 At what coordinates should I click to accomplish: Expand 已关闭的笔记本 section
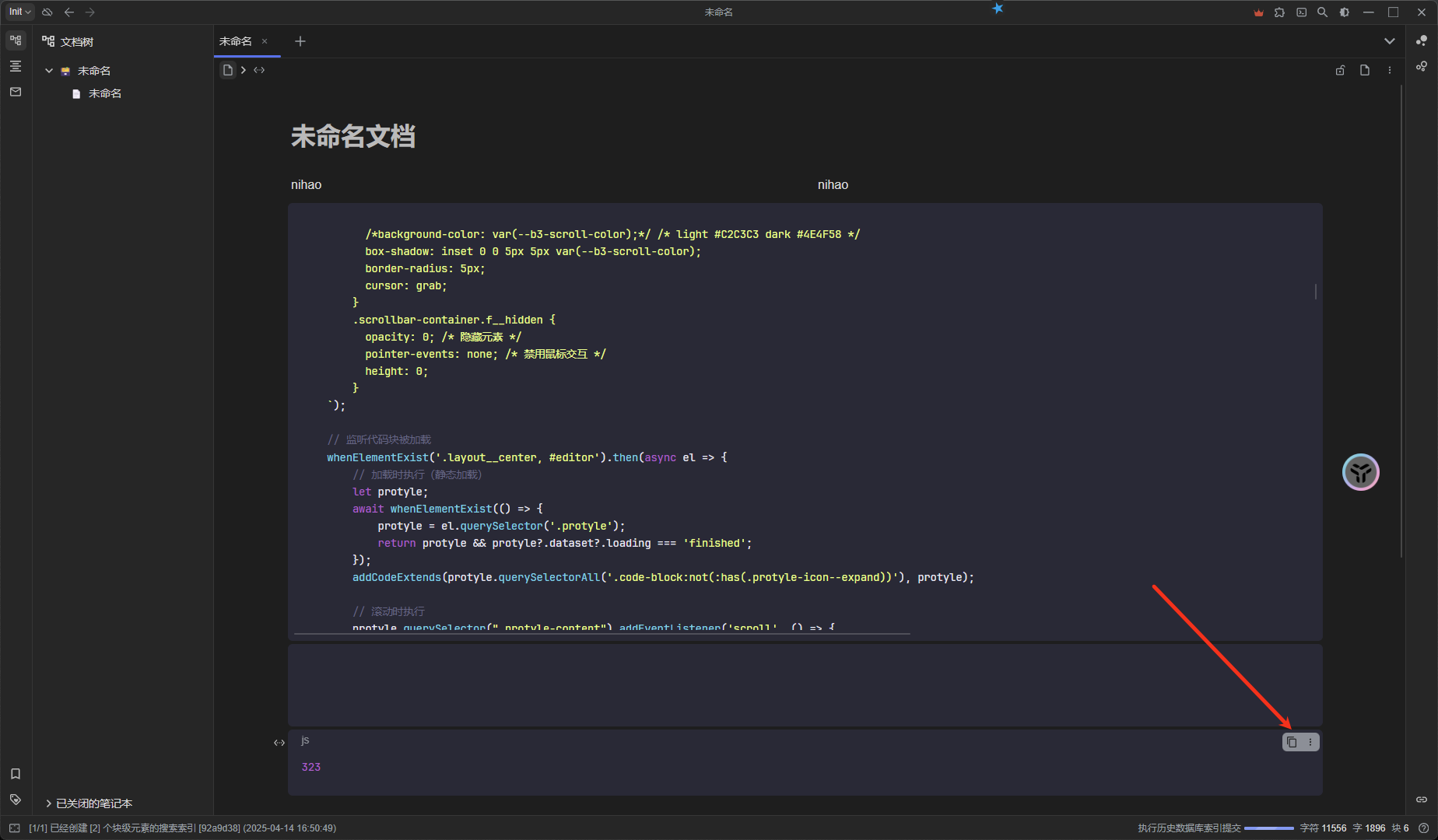(x=49, y=803)
